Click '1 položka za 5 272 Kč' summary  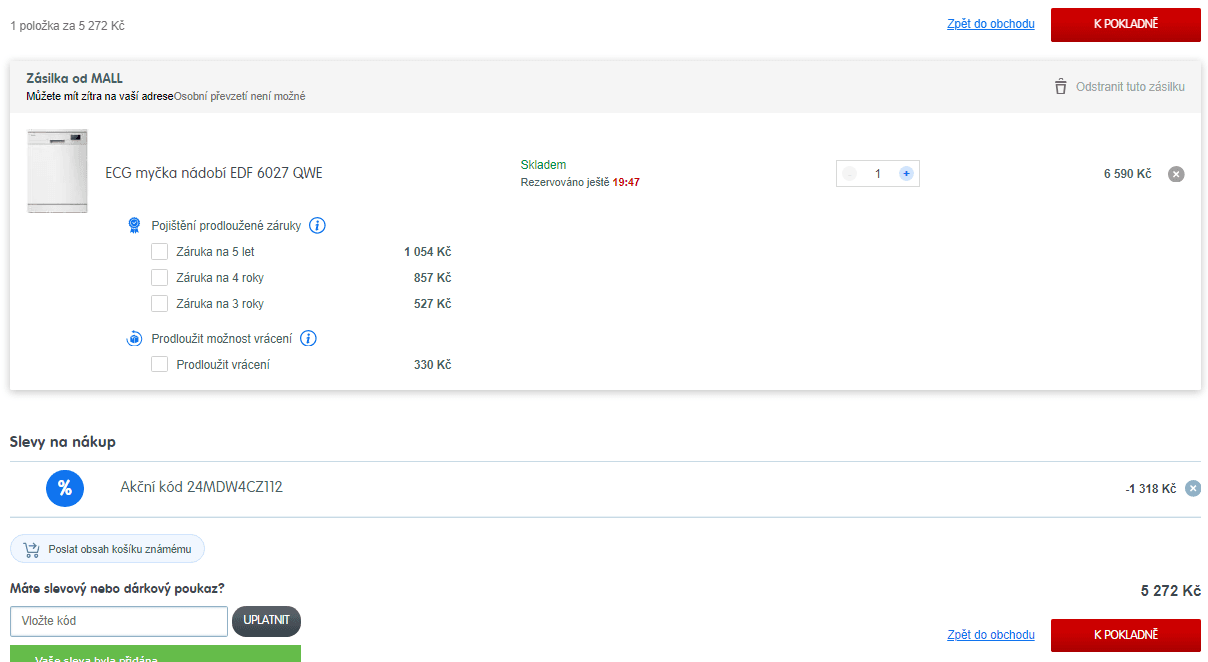click(x=68, y=25)
